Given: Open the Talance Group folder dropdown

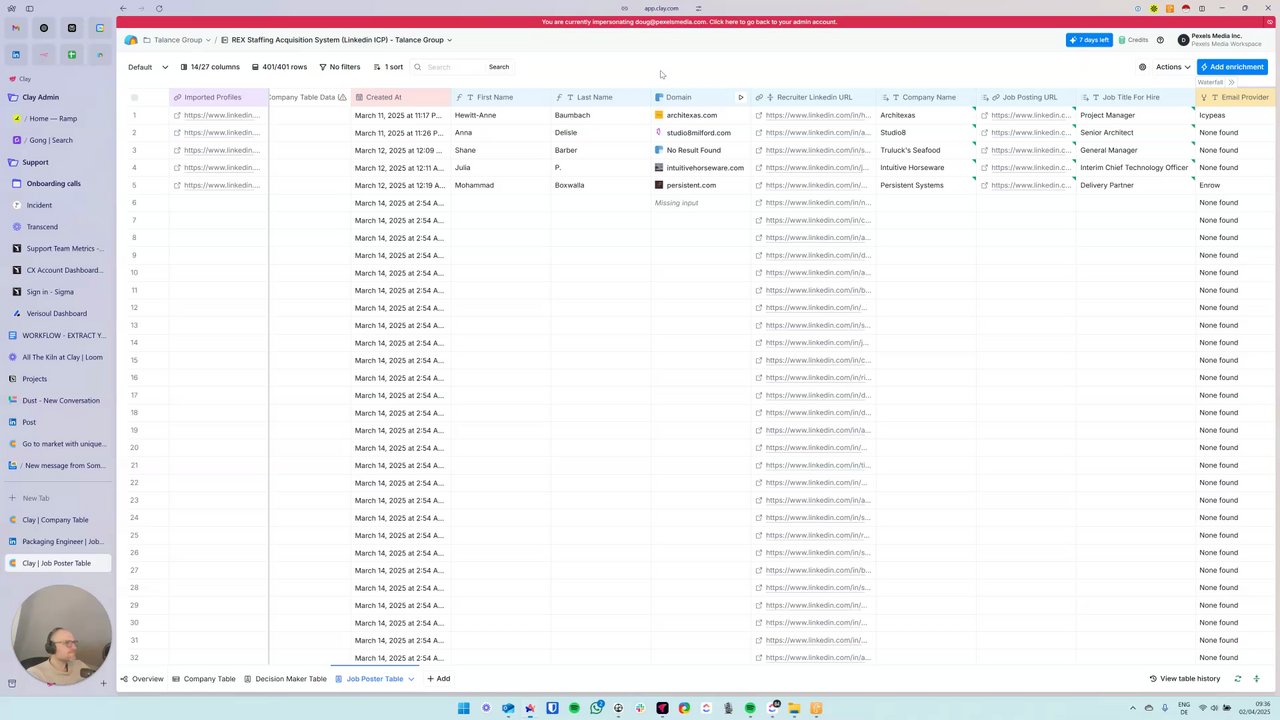Looking at the screenshot, I should (x=177, y=40).
